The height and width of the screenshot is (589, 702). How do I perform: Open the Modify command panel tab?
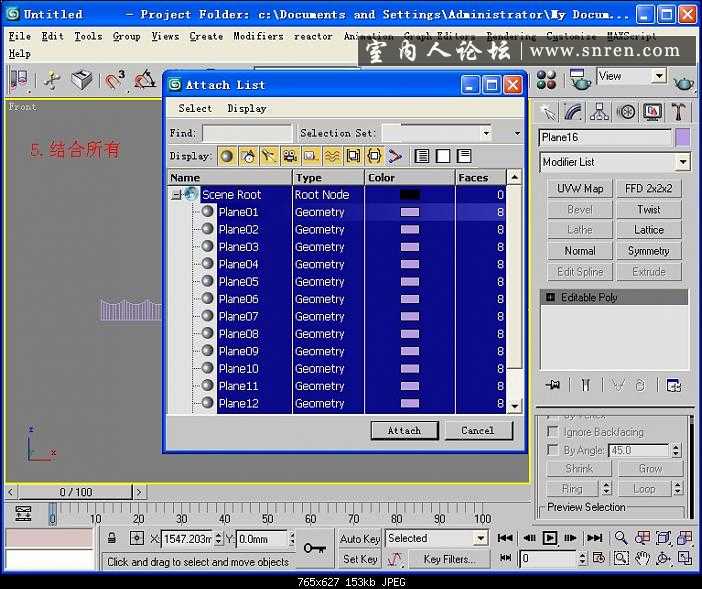[574, 112]
